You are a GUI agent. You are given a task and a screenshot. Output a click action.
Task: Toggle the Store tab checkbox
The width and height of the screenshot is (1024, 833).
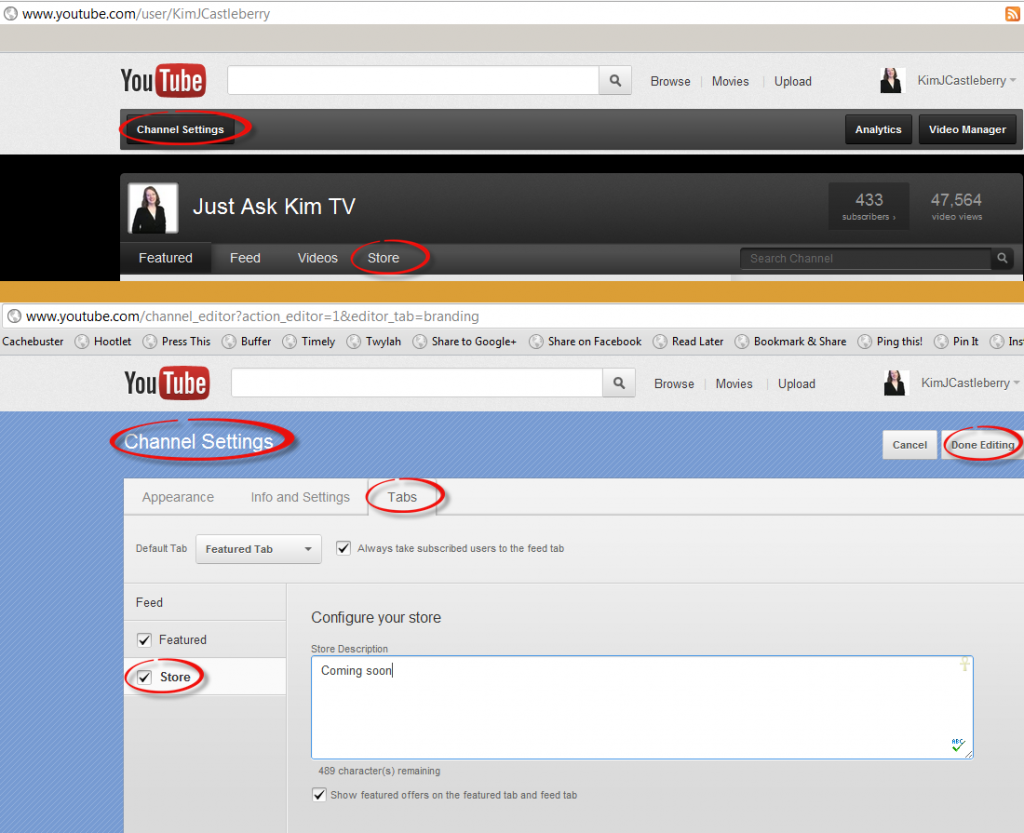[144, 677]
